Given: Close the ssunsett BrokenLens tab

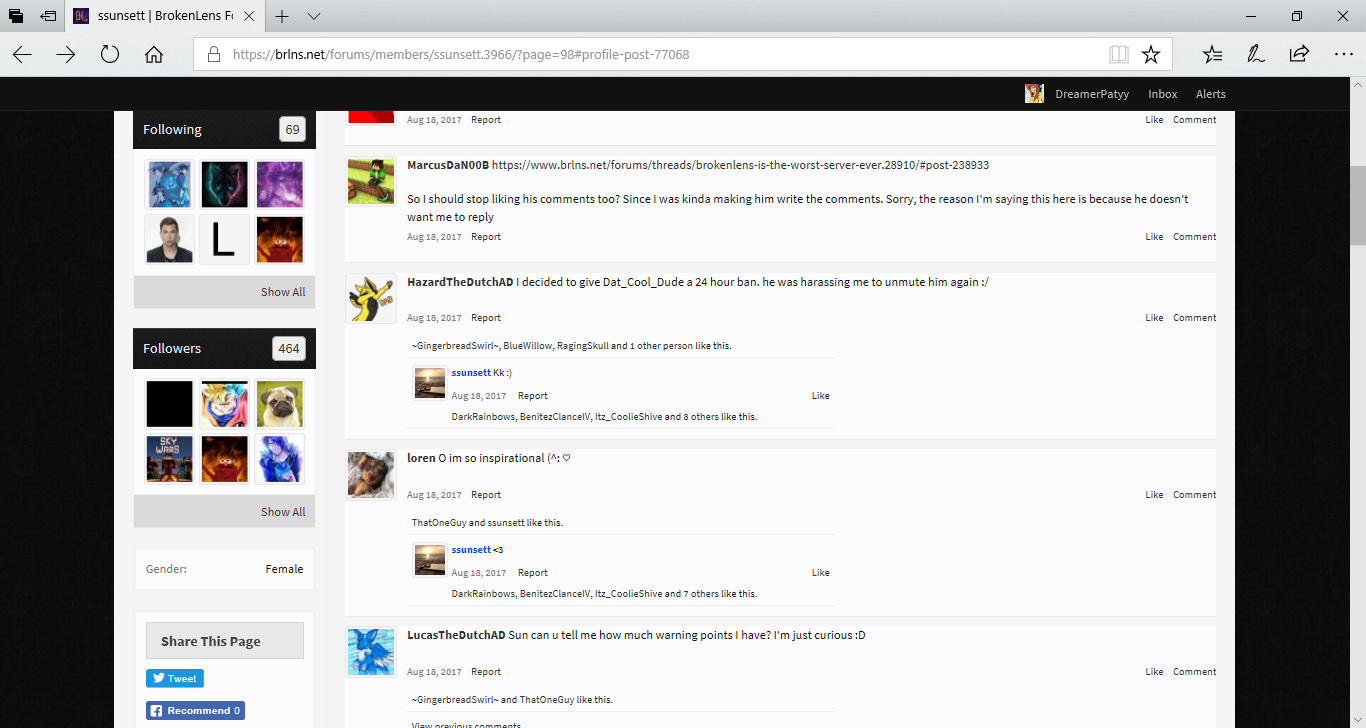Looking at the screenshot, I should click(249, 16).
